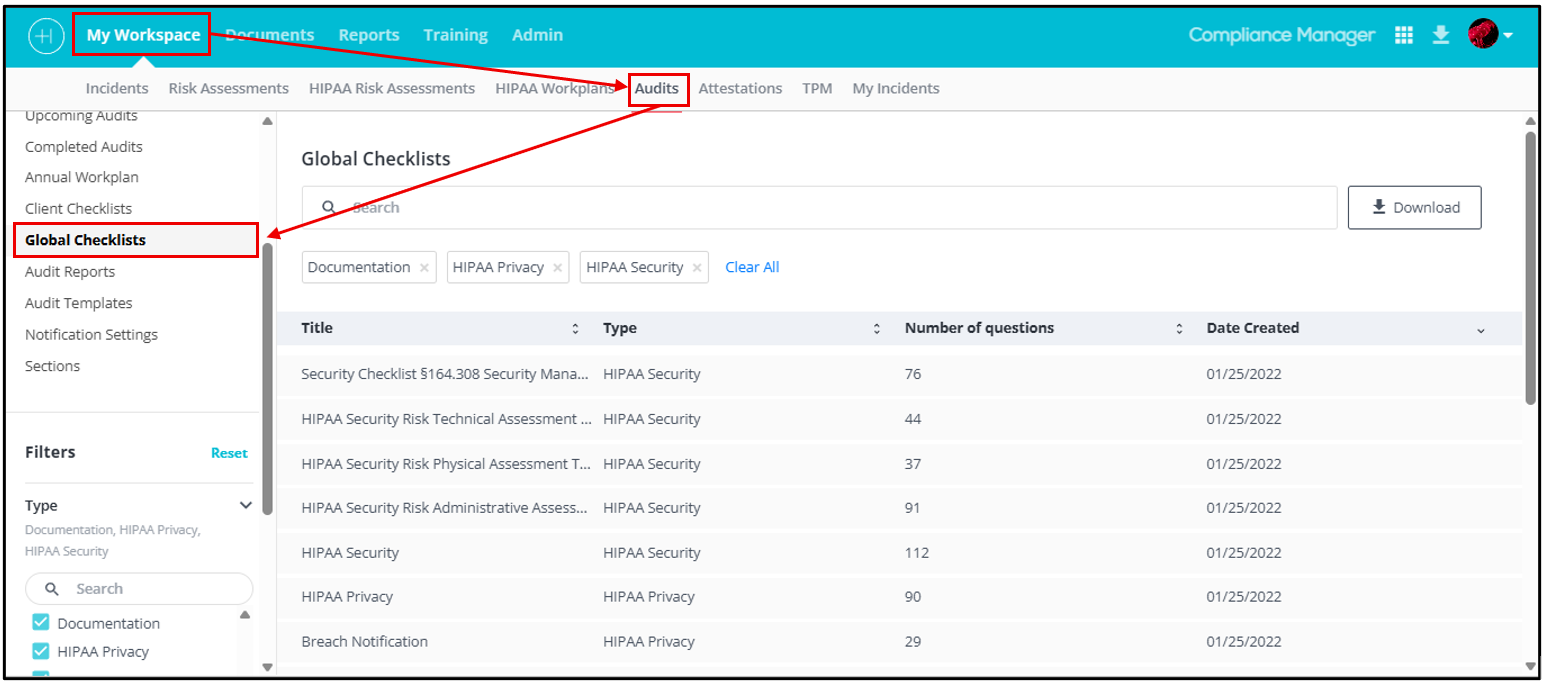Viewport: 1545px width, 683px height.
Task: Click inside the Global Checklists search field
Action: (700, 207)
